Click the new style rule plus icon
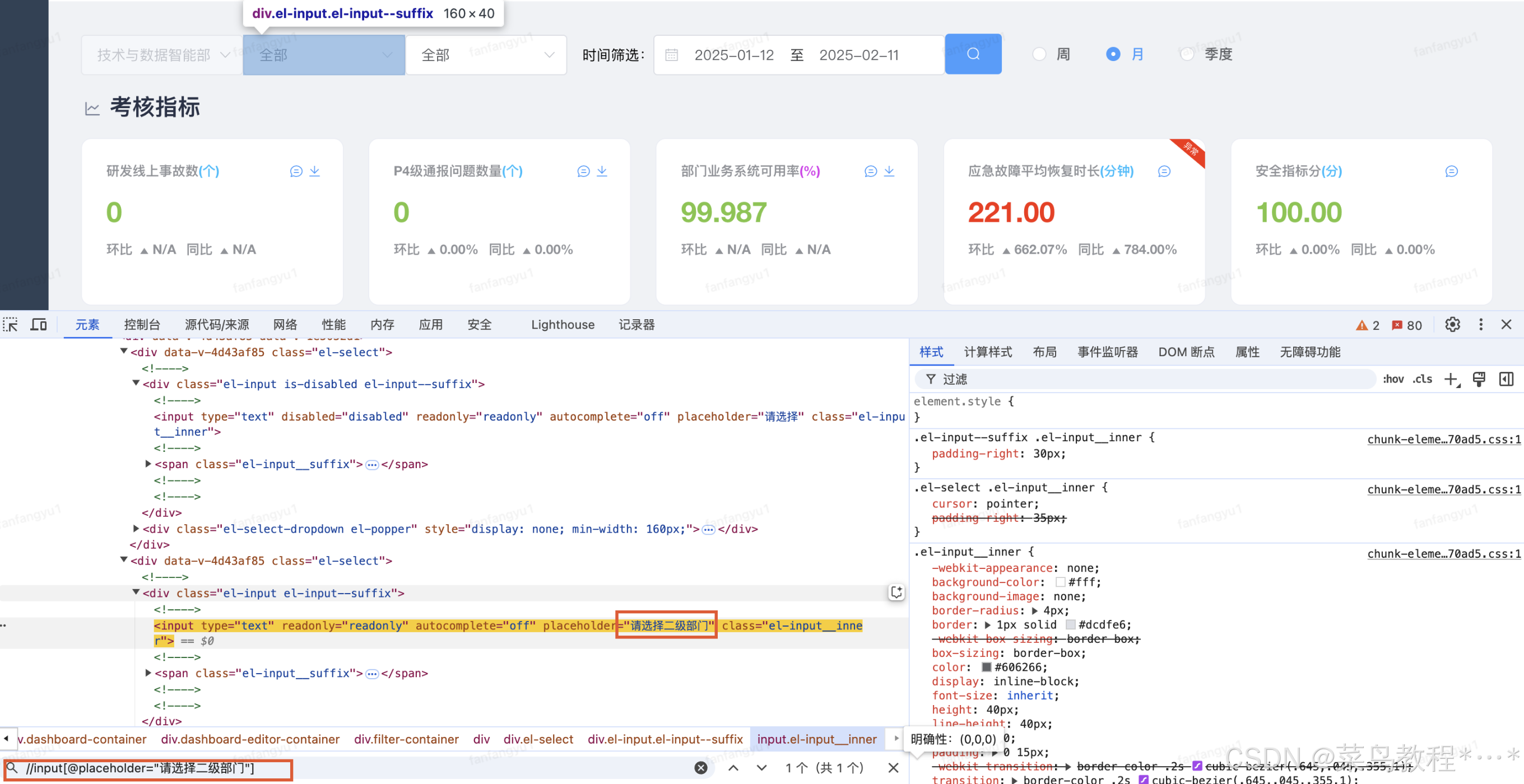Image resolution: width=1524 pixels, height=784 pixels. coord(1451,379)
